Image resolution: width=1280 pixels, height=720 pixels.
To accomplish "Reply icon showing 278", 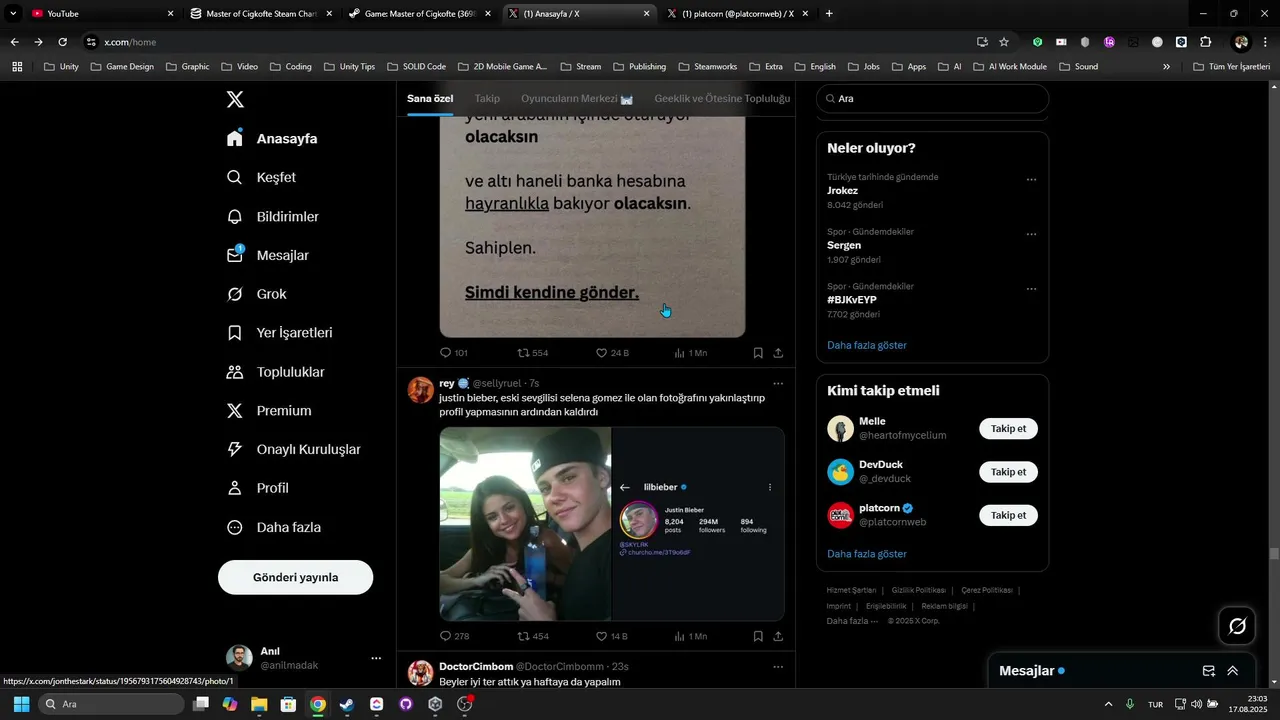I will 446,636.
